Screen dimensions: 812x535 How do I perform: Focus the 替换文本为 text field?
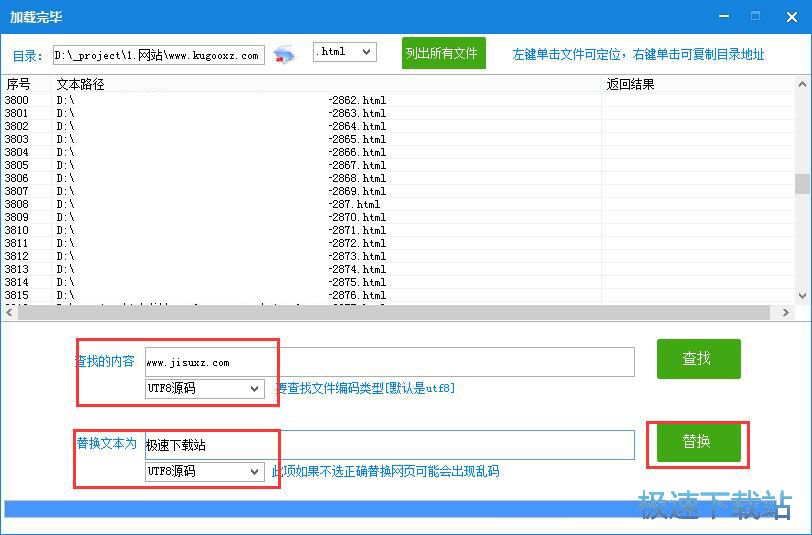coord(390,444)
